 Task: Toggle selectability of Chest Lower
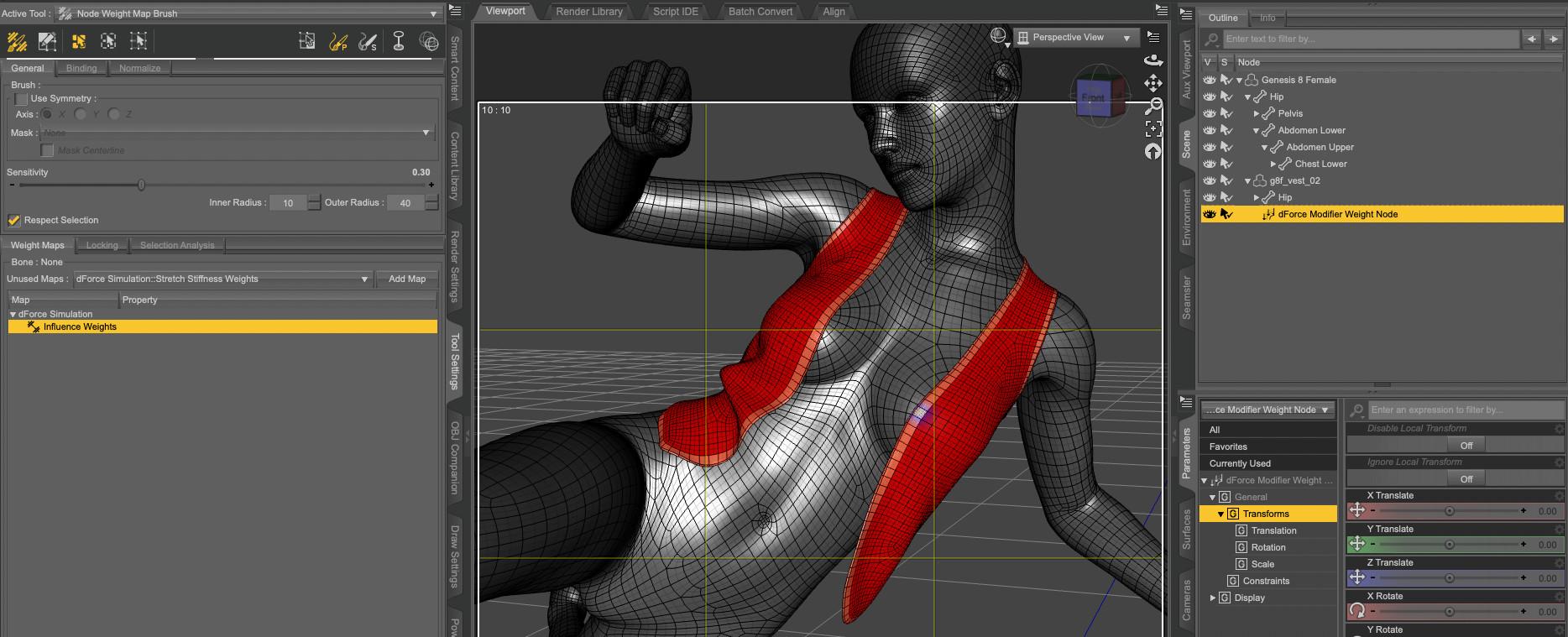click(1226, 164)
